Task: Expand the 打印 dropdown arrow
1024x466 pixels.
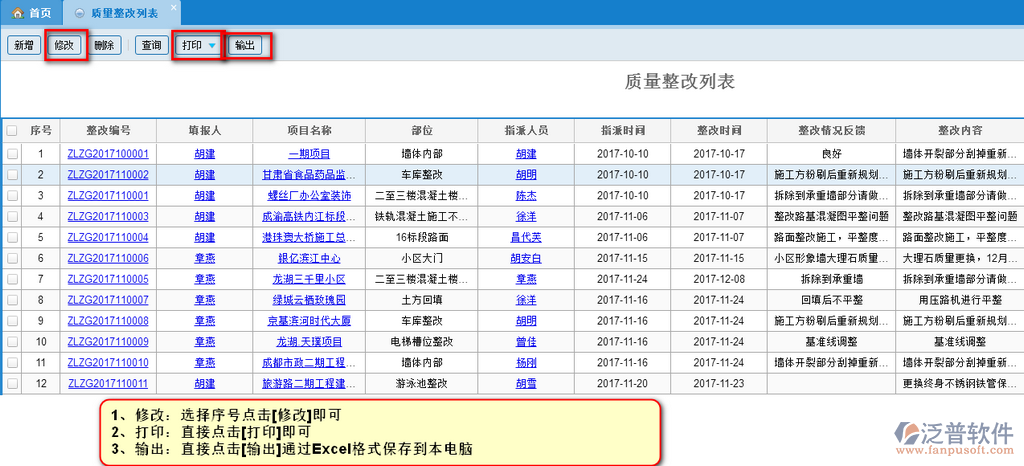Action: coord(212,46)
